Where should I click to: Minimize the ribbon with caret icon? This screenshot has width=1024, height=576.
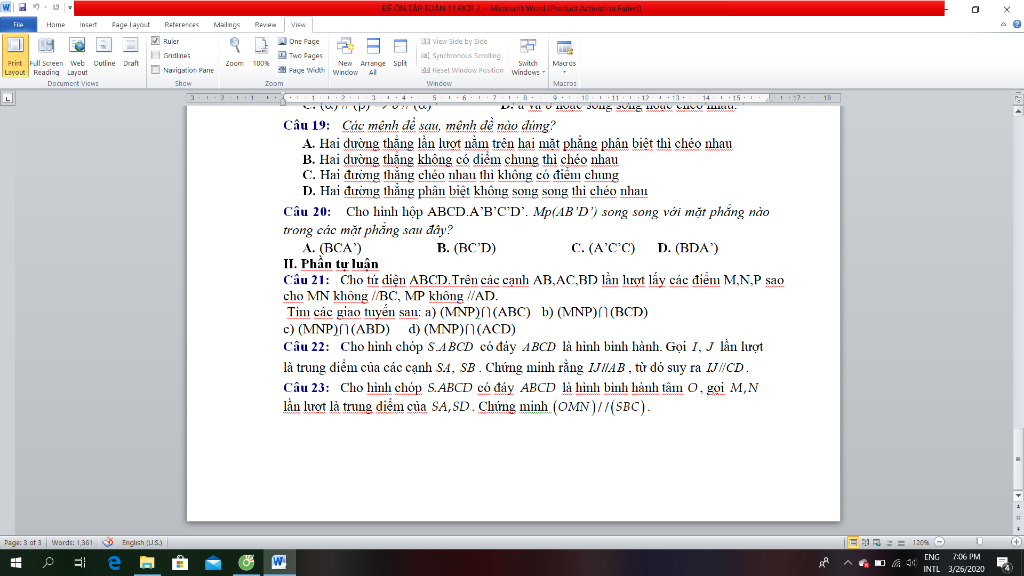click(x=1003, y=24)
